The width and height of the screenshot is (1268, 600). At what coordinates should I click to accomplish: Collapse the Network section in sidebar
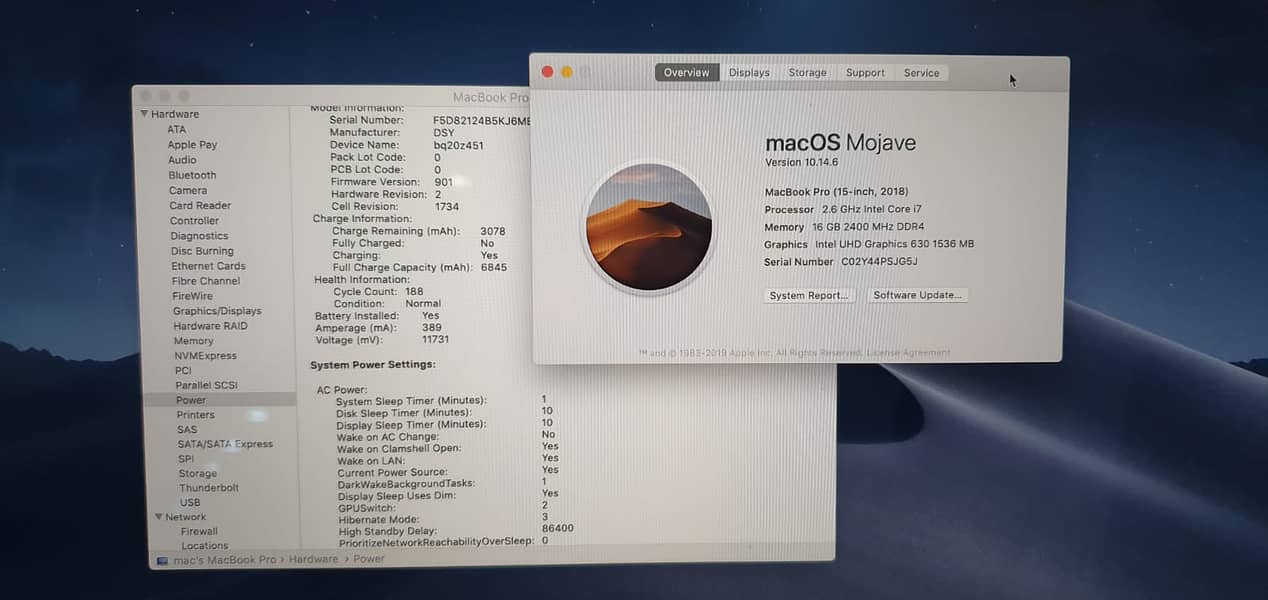(158, 517)
